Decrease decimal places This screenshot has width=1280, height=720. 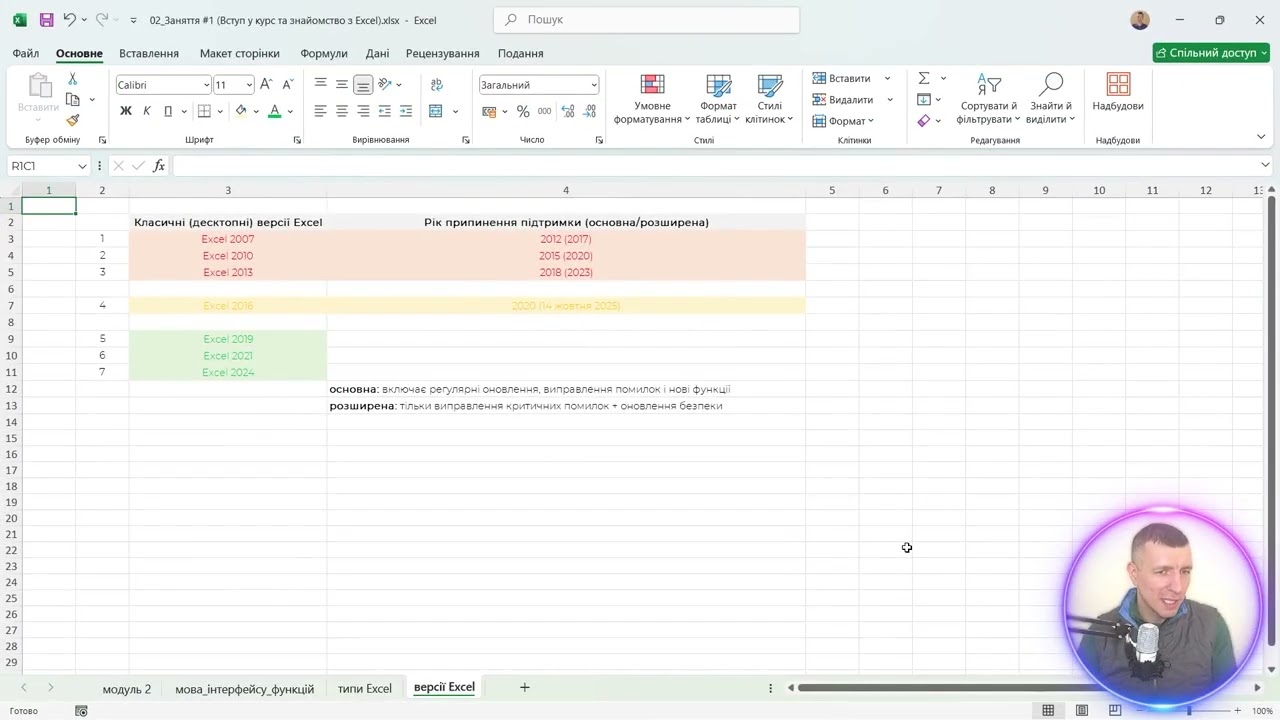click(590, 111)
